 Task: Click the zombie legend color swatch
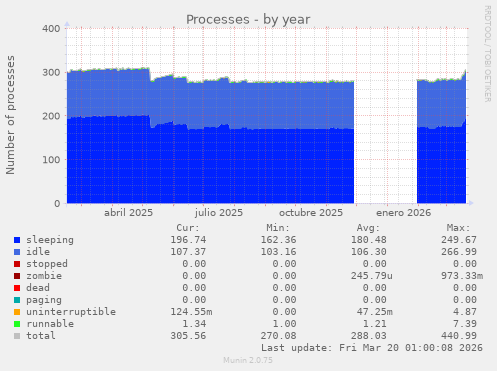point(17,276)
